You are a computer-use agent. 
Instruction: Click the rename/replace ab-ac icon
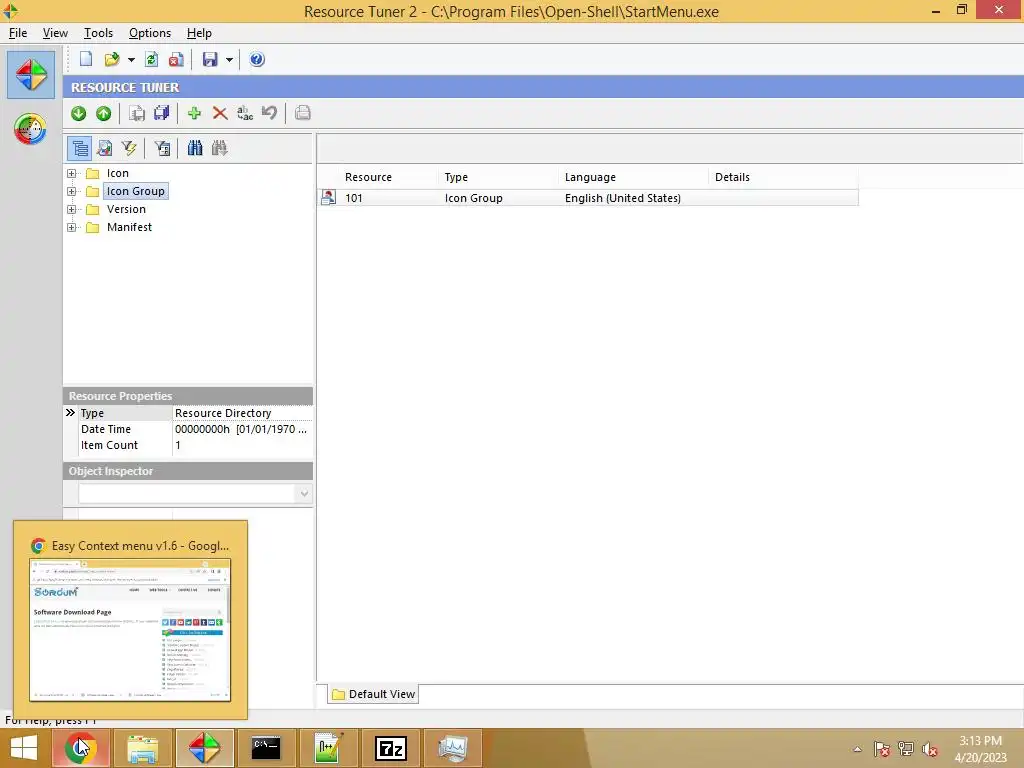[x=245, y=114]
